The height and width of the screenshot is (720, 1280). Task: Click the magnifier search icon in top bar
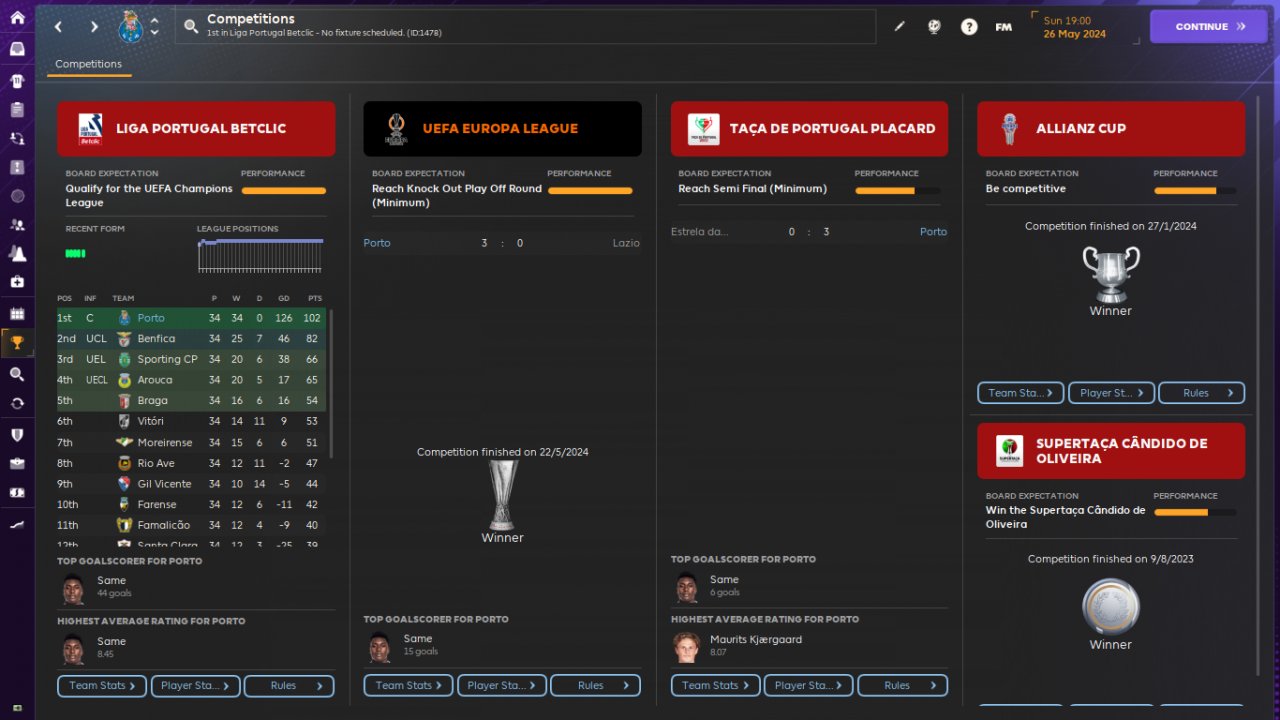point(191,26)
